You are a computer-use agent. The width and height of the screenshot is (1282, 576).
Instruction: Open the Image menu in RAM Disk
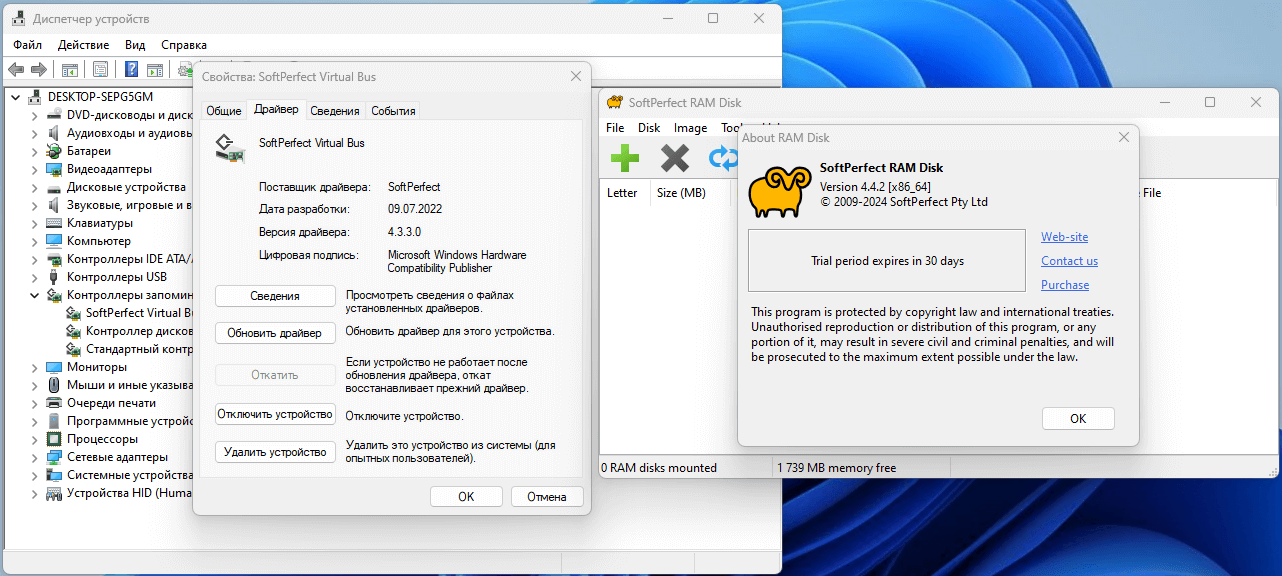pyautogui.click(x=690, y=128)
